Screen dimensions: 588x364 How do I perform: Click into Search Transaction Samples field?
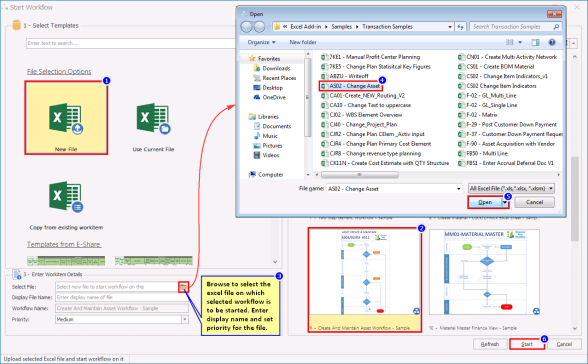click(x=510, y=27)
